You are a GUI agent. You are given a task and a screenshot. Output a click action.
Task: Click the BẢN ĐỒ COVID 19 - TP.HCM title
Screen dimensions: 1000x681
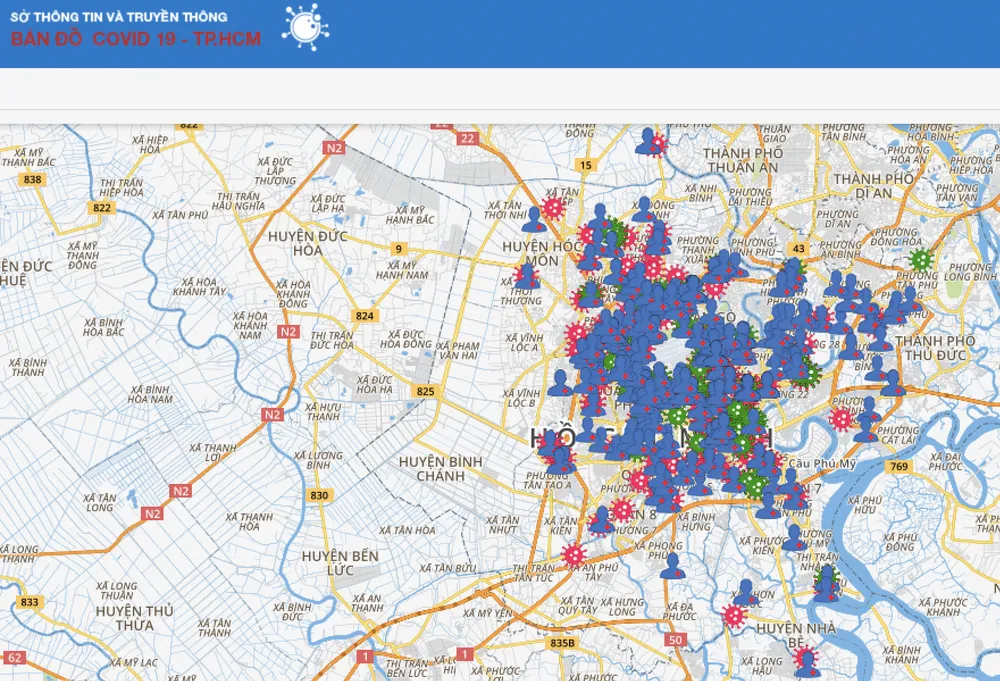136,39
